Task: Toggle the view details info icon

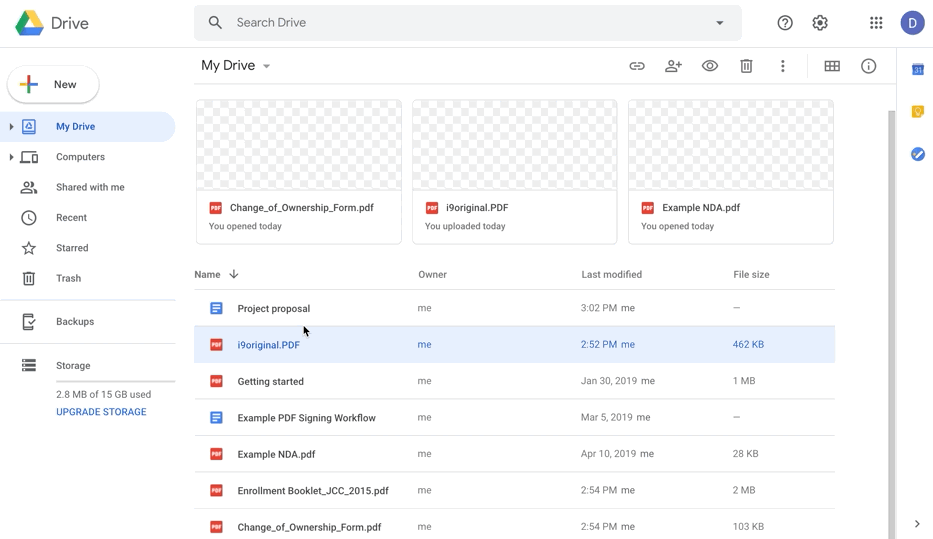Action: point(868,66)
